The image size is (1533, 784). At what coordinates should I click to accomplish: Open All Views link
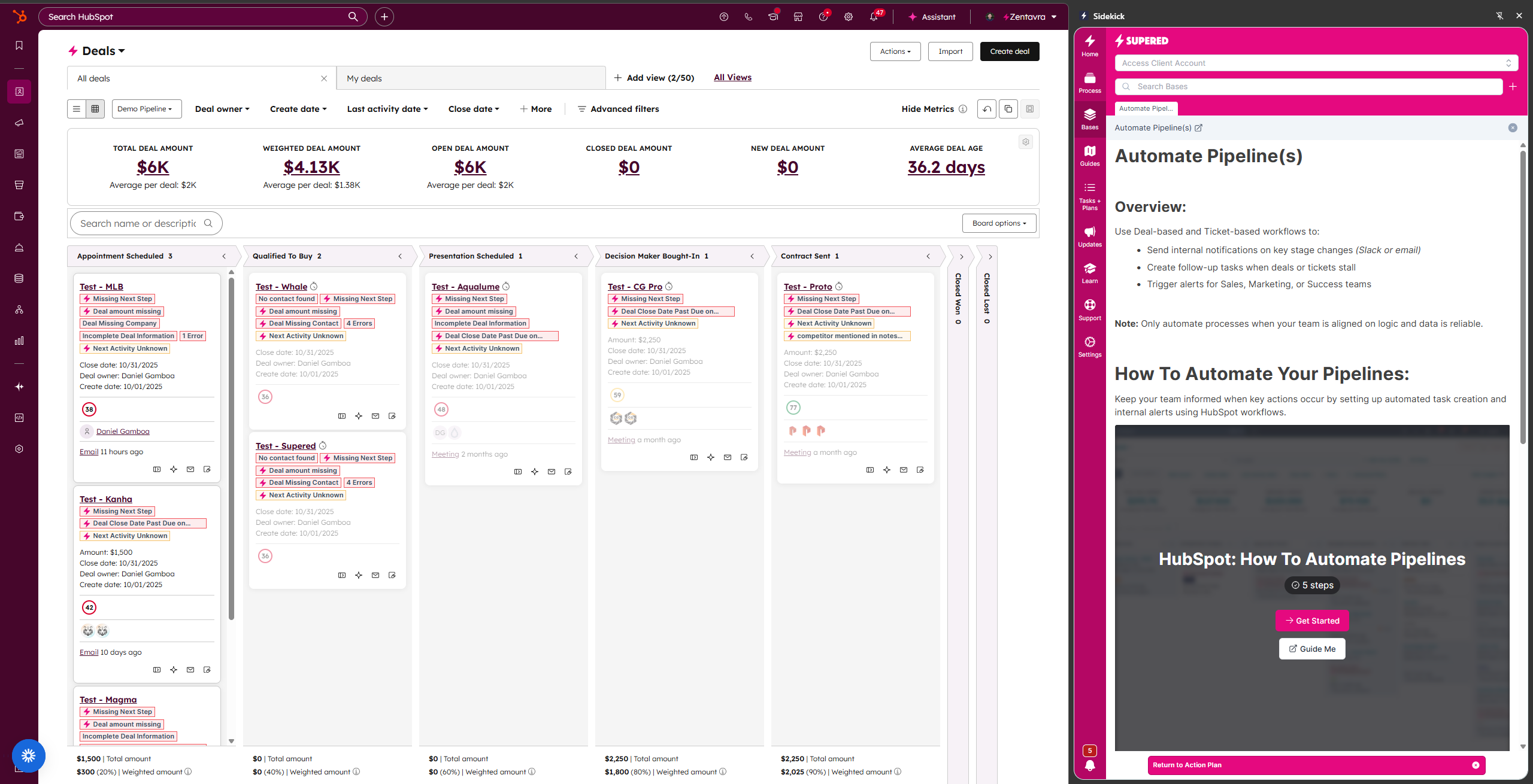coord(732,77)
